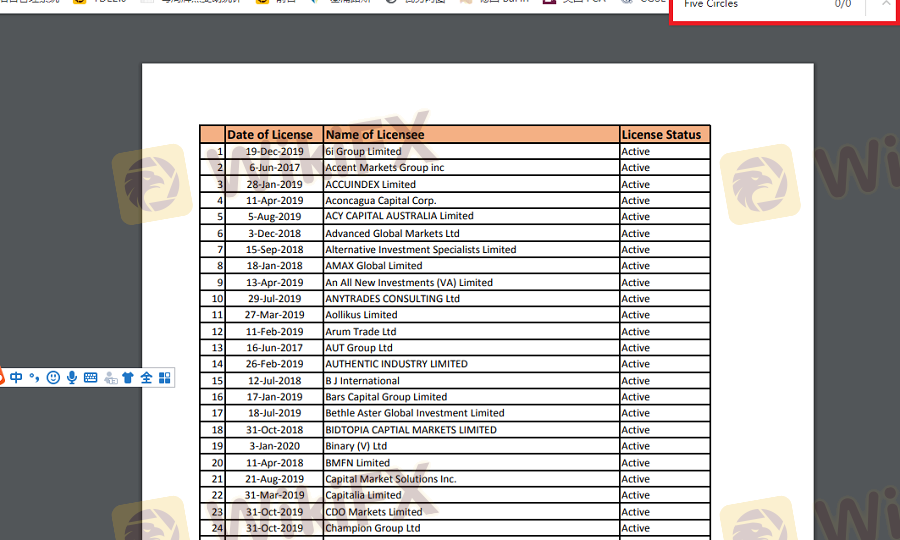This screenshot has width=900, height=540.
Task: Click the date '19-Dec-2019'
Action: coord(274,151)
